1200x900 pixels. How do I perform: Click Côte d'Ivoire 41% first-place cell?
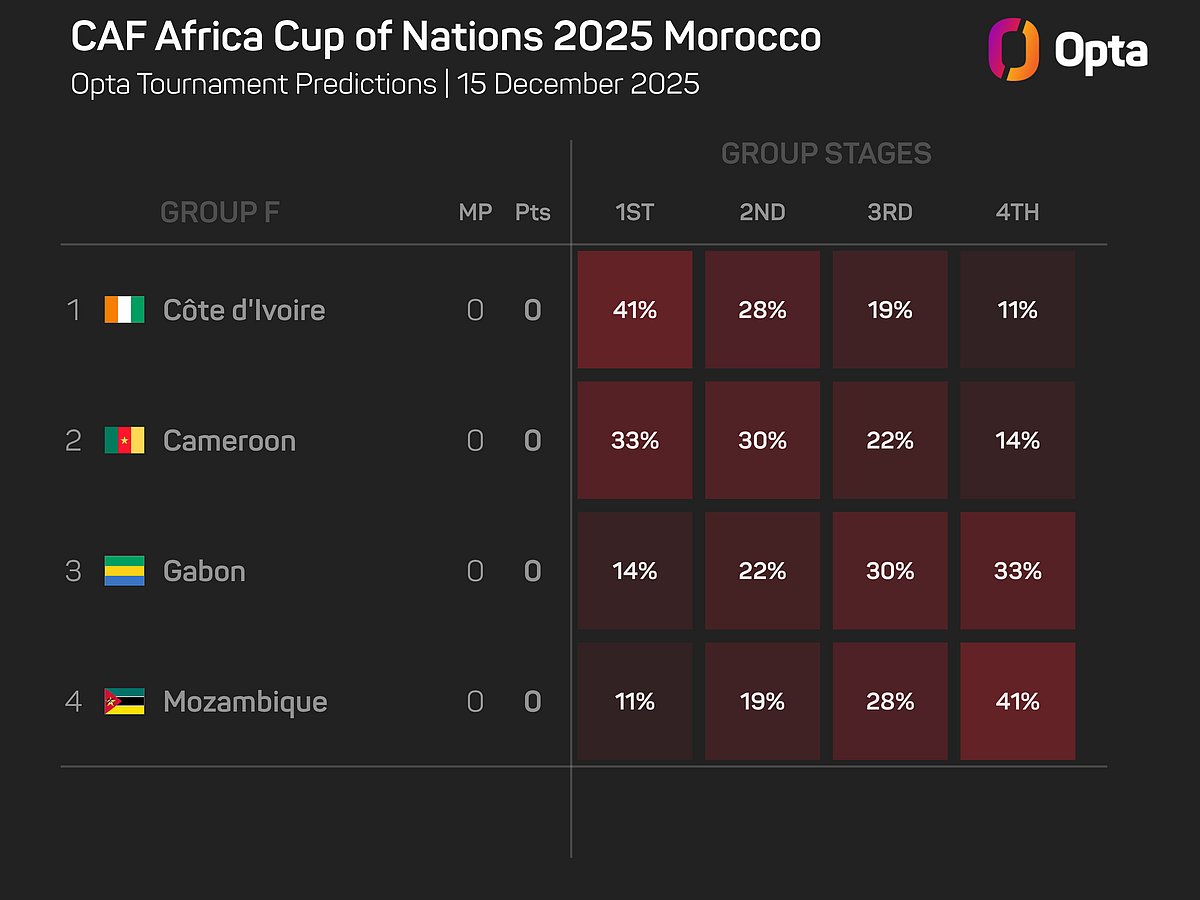click(x=634, y=309)
